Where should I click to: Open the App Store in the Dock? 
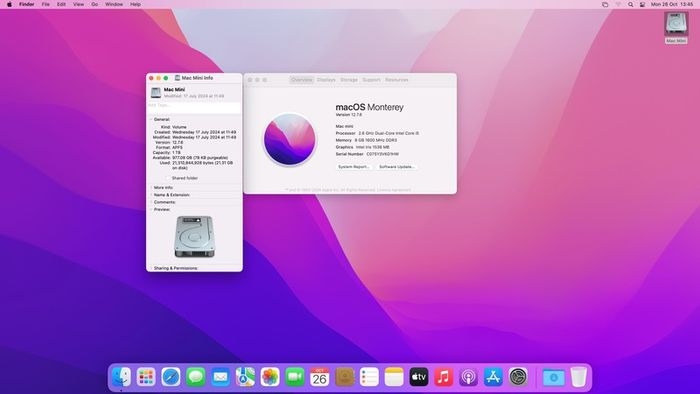point(493,377)
